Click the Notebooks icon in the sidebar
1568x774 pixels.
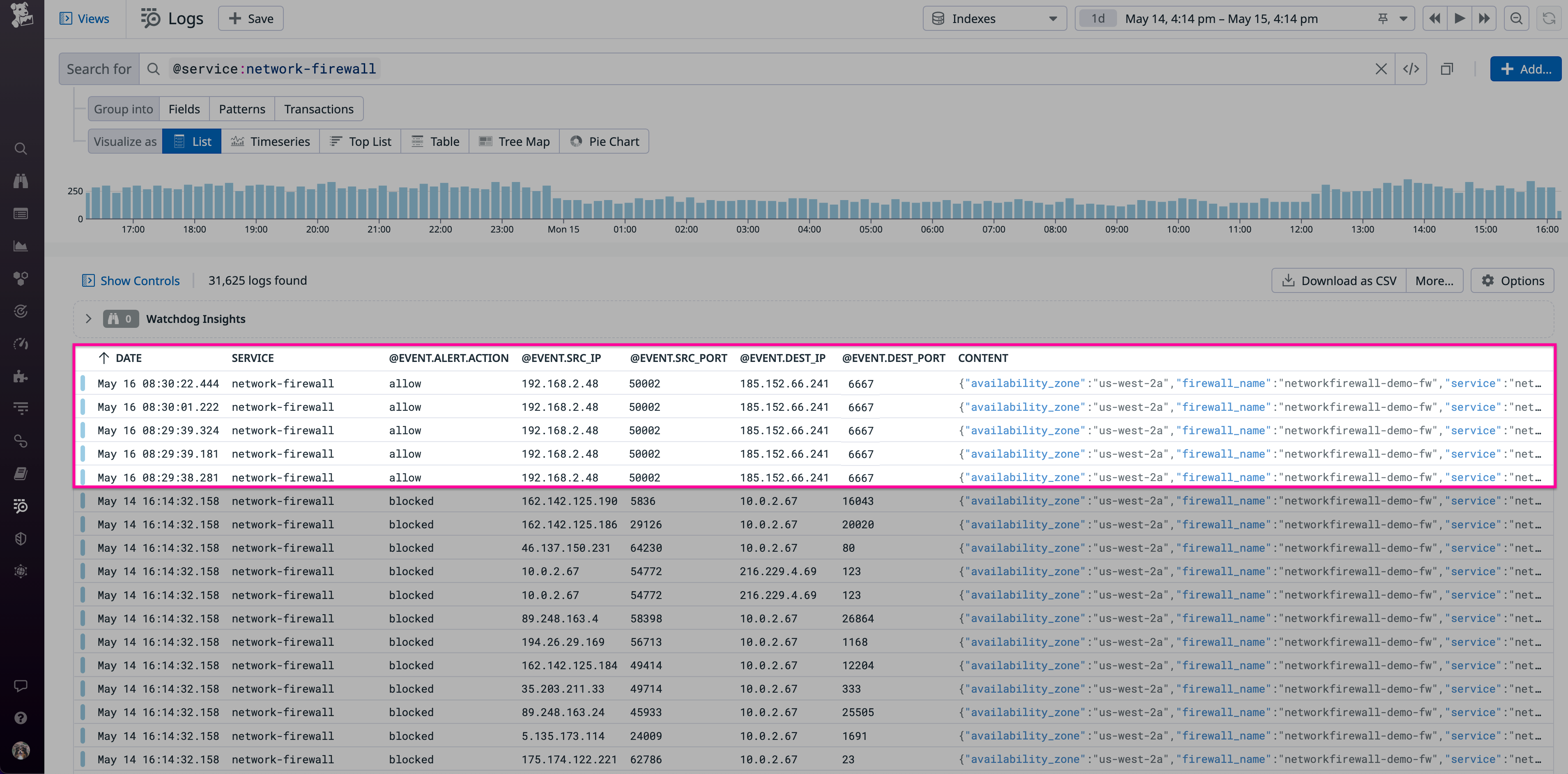(x=21, y=473)
